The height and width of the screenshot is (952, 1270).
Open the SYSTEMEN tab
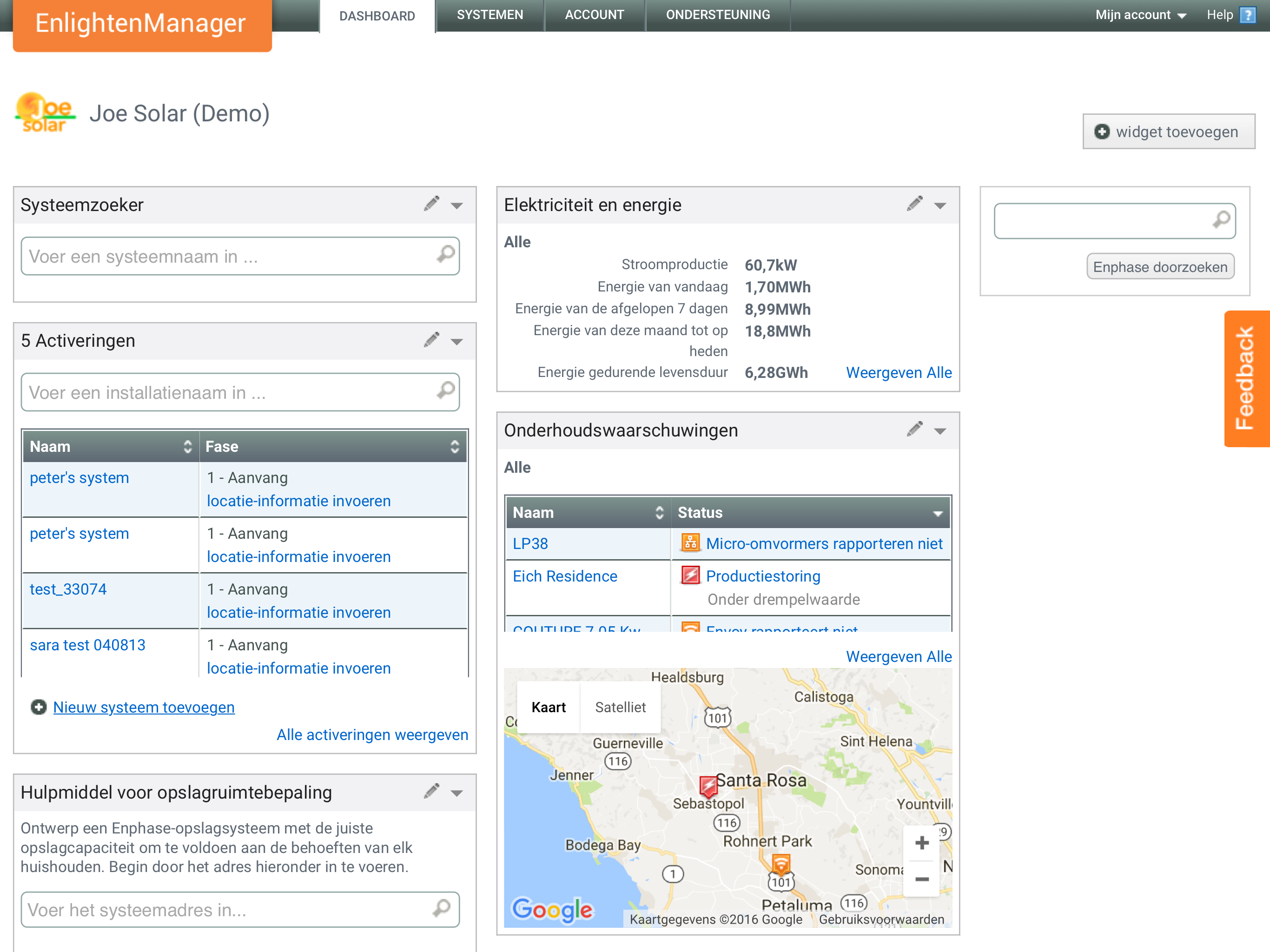(490, 15)
